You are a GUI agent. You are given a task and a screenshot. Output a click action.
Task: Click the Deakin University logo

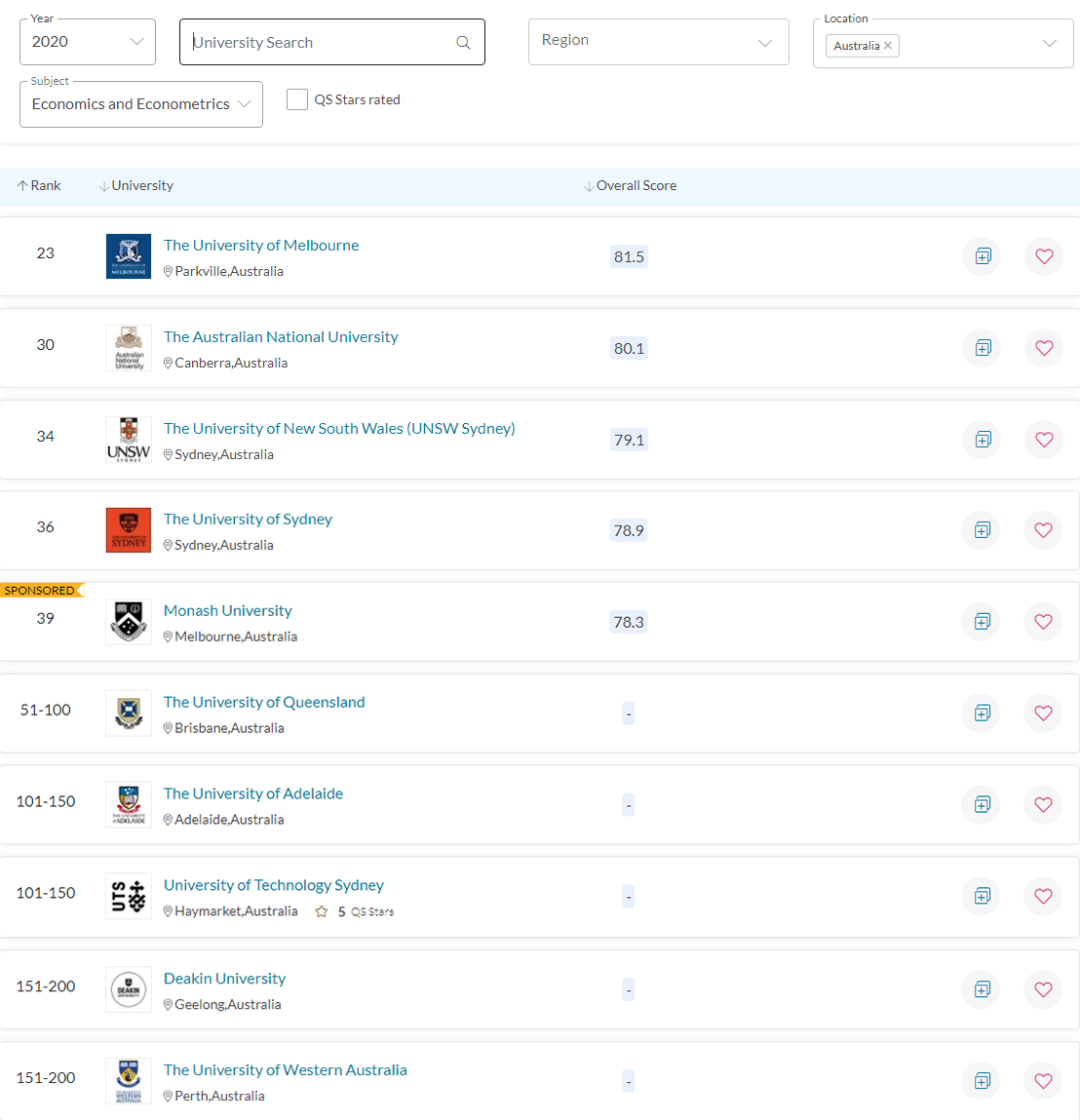click(129, 989)
